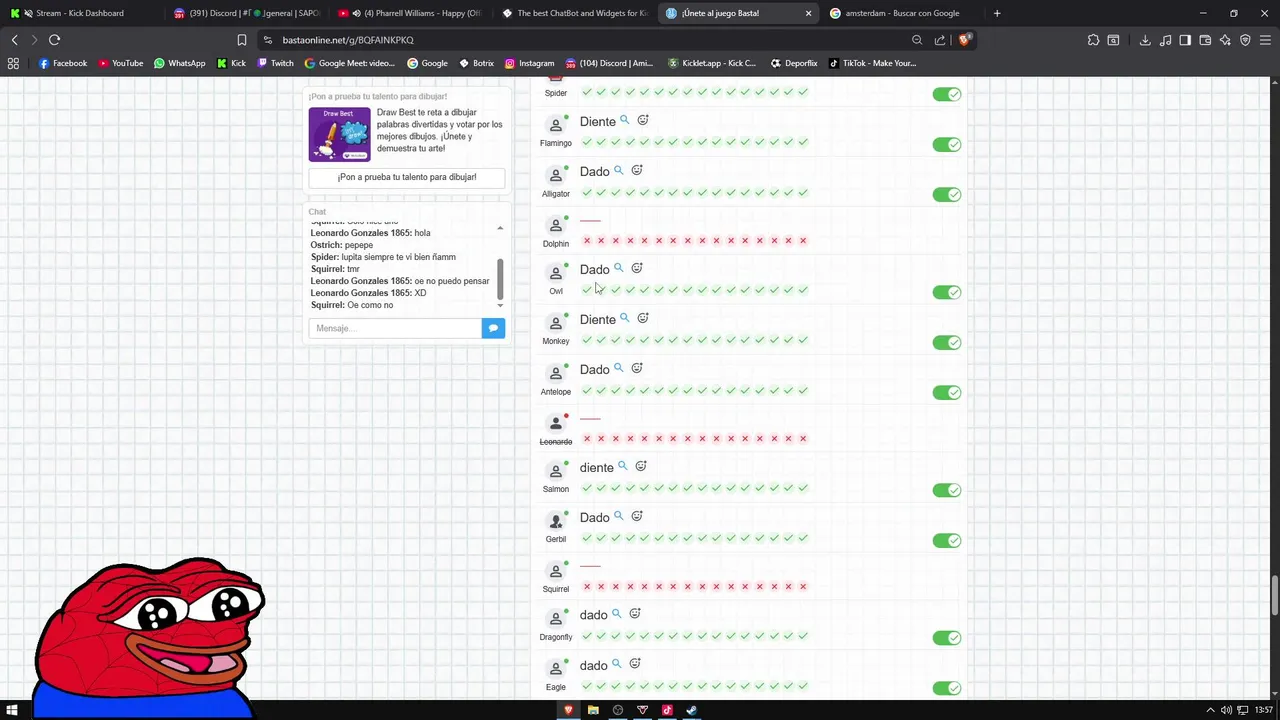Open Leo AI sparkle icon
This screenshot has height=720, width=1280.
point(1225,40)
